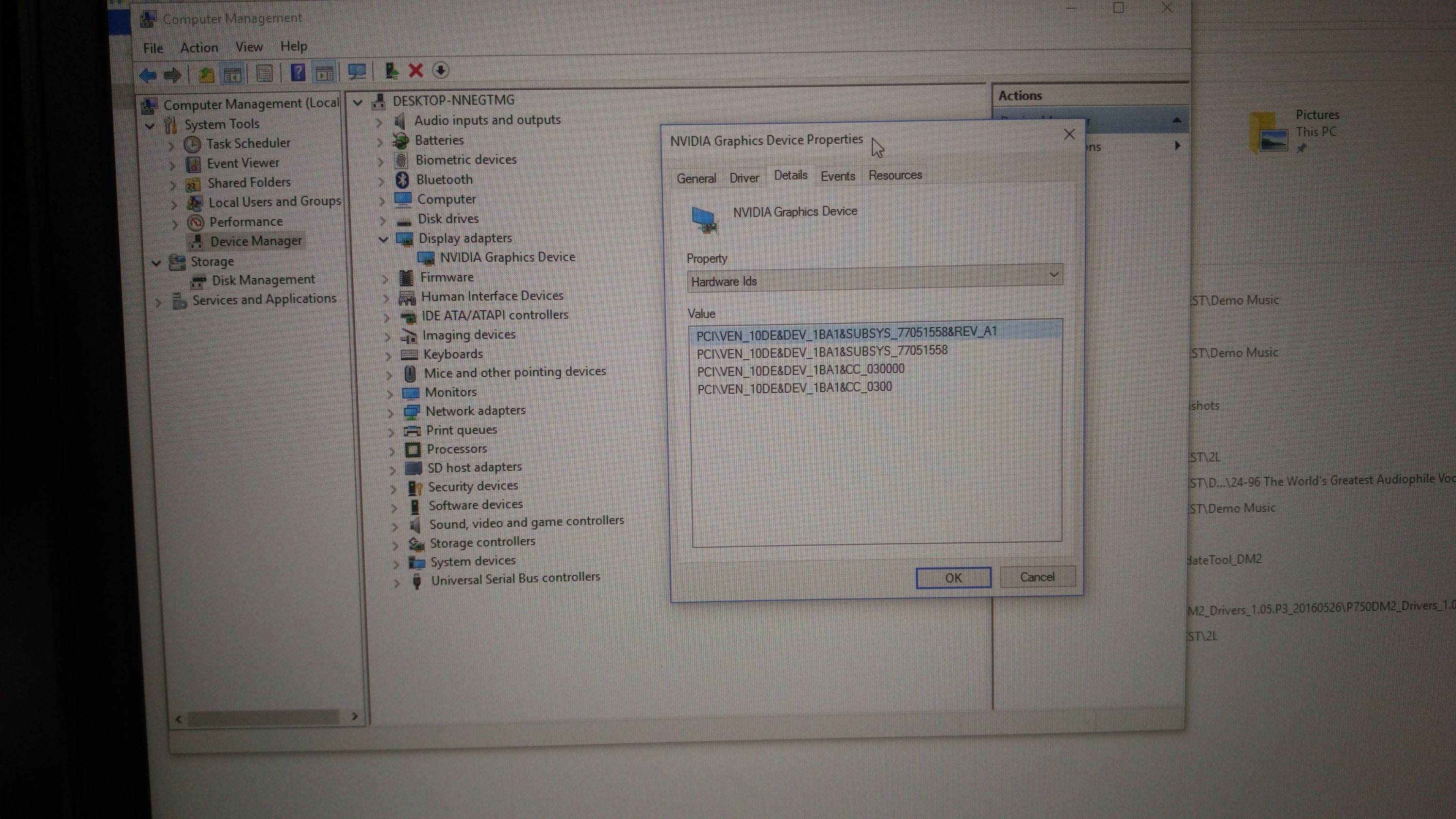Switch to the Driver tab

point(744,178)
